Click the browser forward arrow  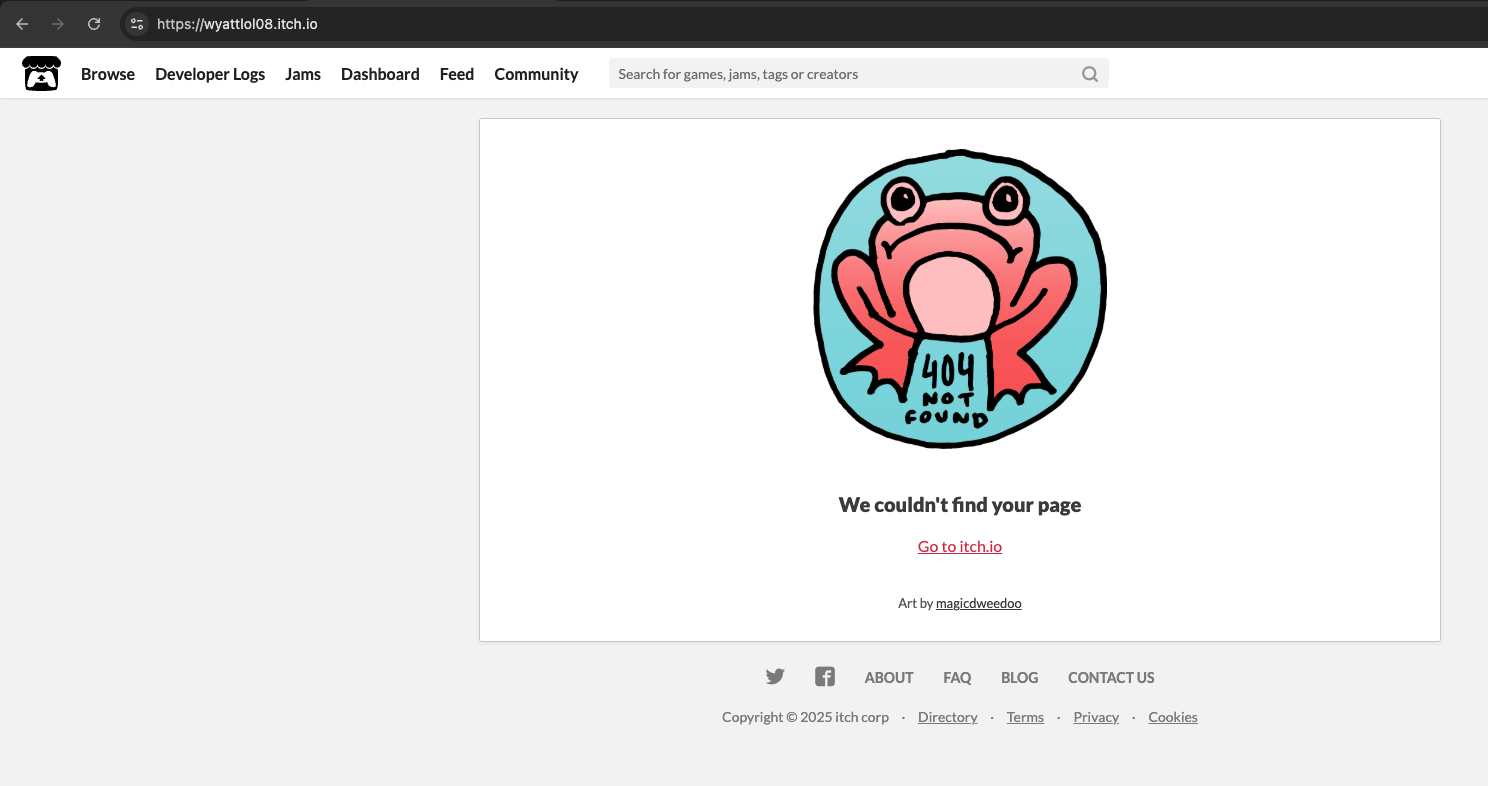point(58,24)
